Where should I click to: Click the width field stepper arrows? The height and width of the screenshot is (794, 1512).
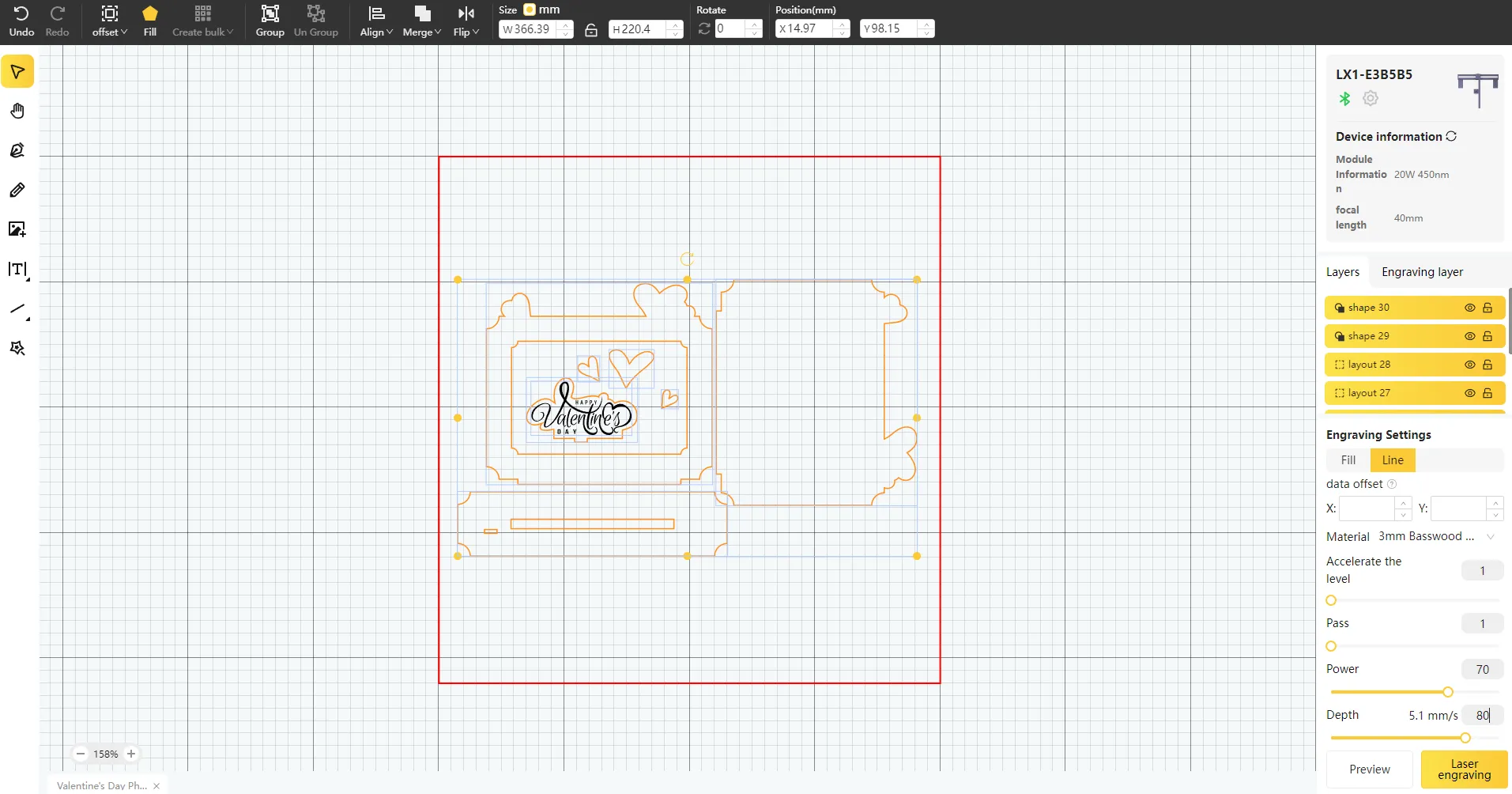[565, 29]
